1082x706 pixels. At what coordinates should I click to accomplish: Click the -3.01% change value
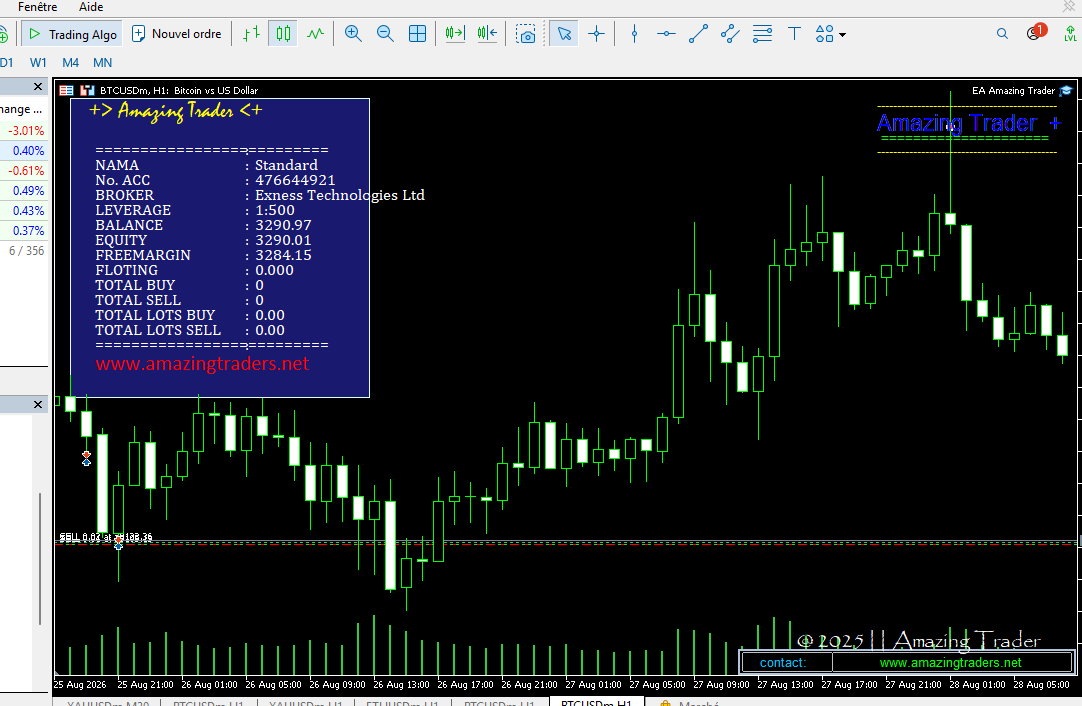26,130
